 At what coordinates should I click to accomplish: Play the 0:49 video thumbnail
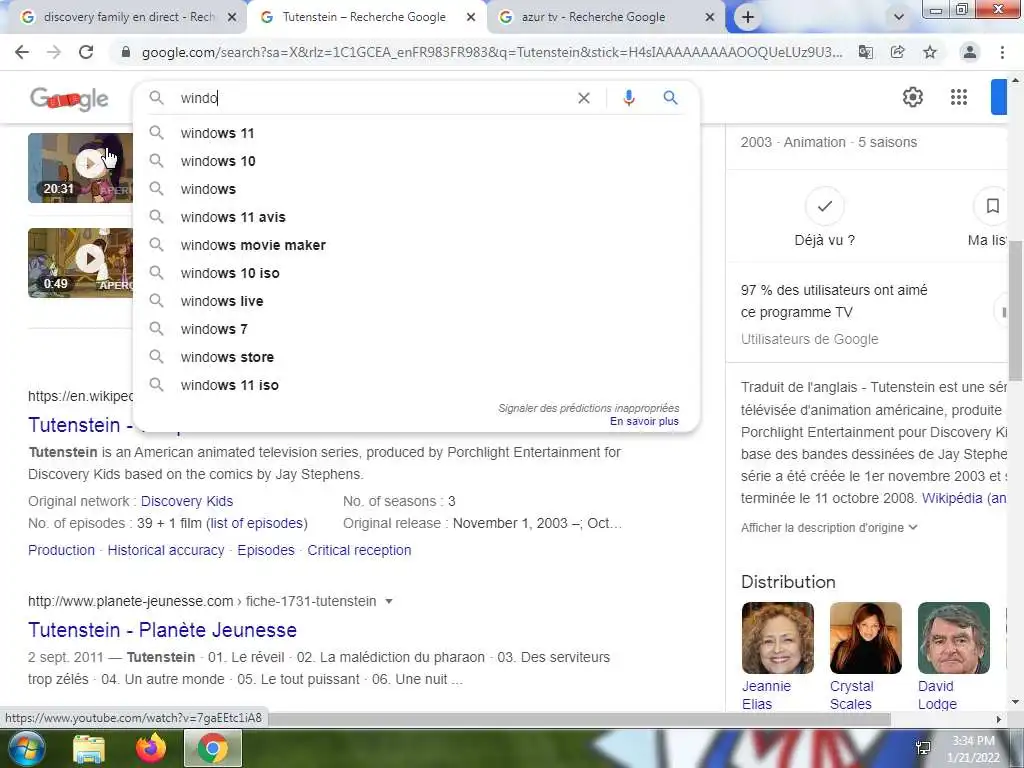pyautogui.click(x=80, y=263)
